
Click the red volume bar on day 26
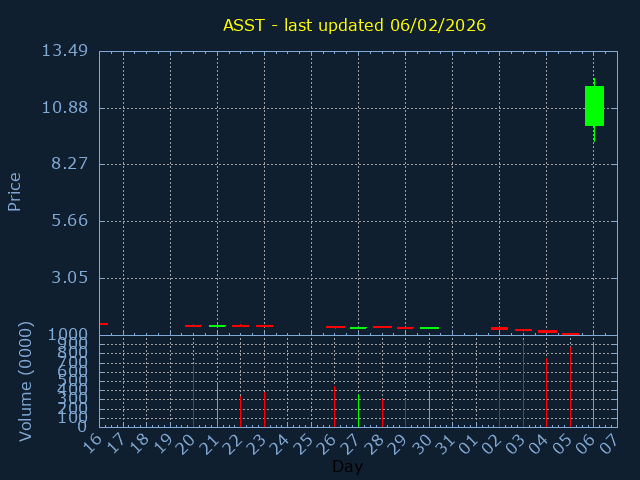pyautogui.click(x=334, y=405)
